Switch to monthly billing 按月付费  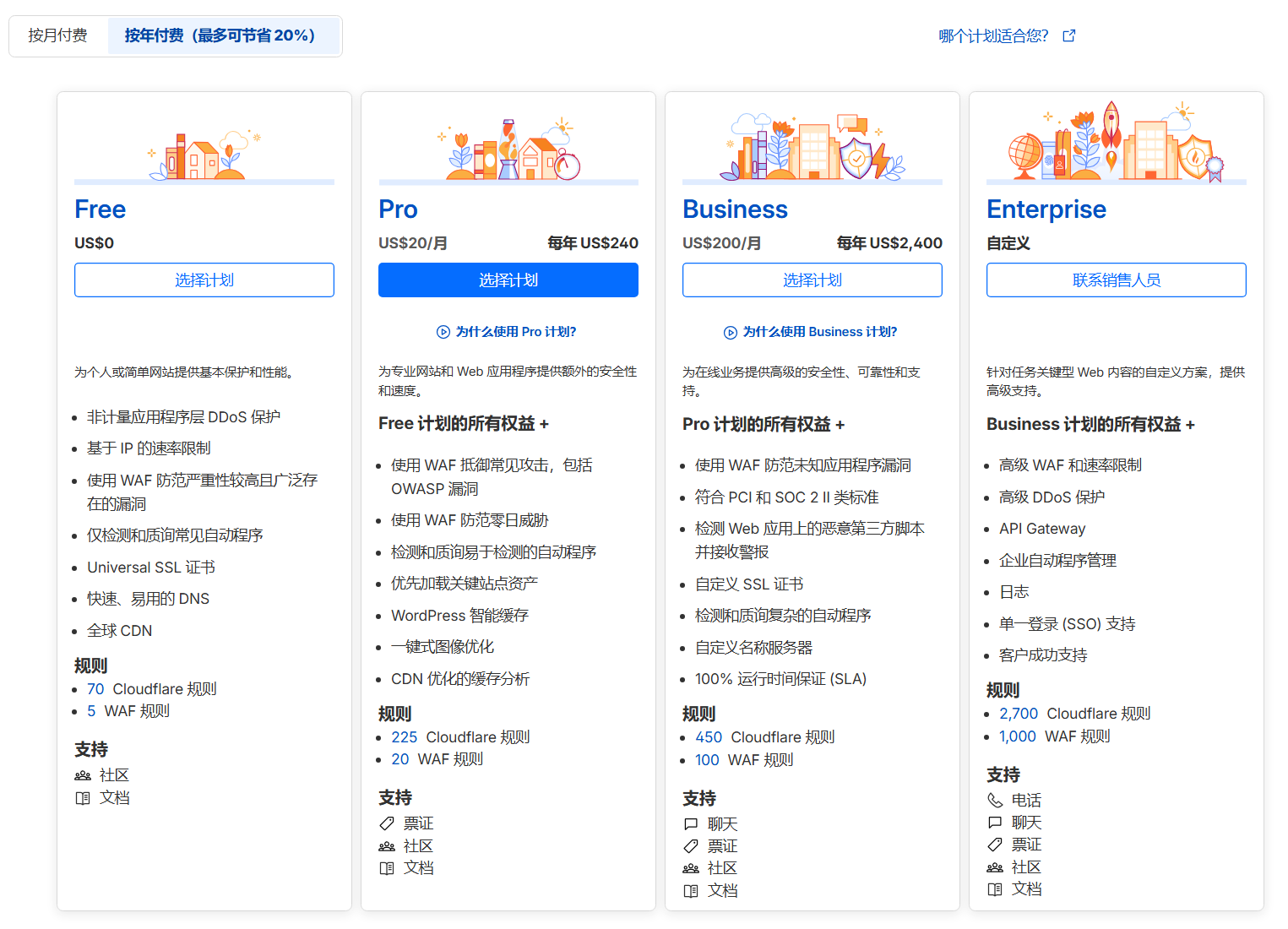58,35
